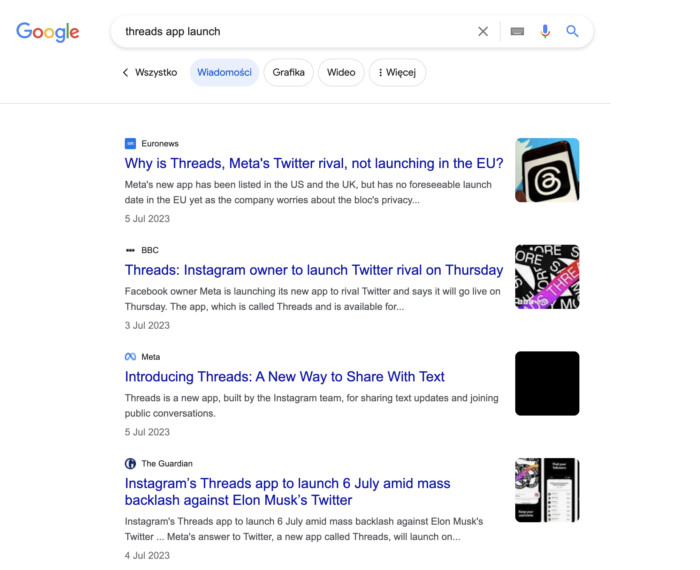Click The Guardian source favicon

pyautogui.click(x=130, y=464)
